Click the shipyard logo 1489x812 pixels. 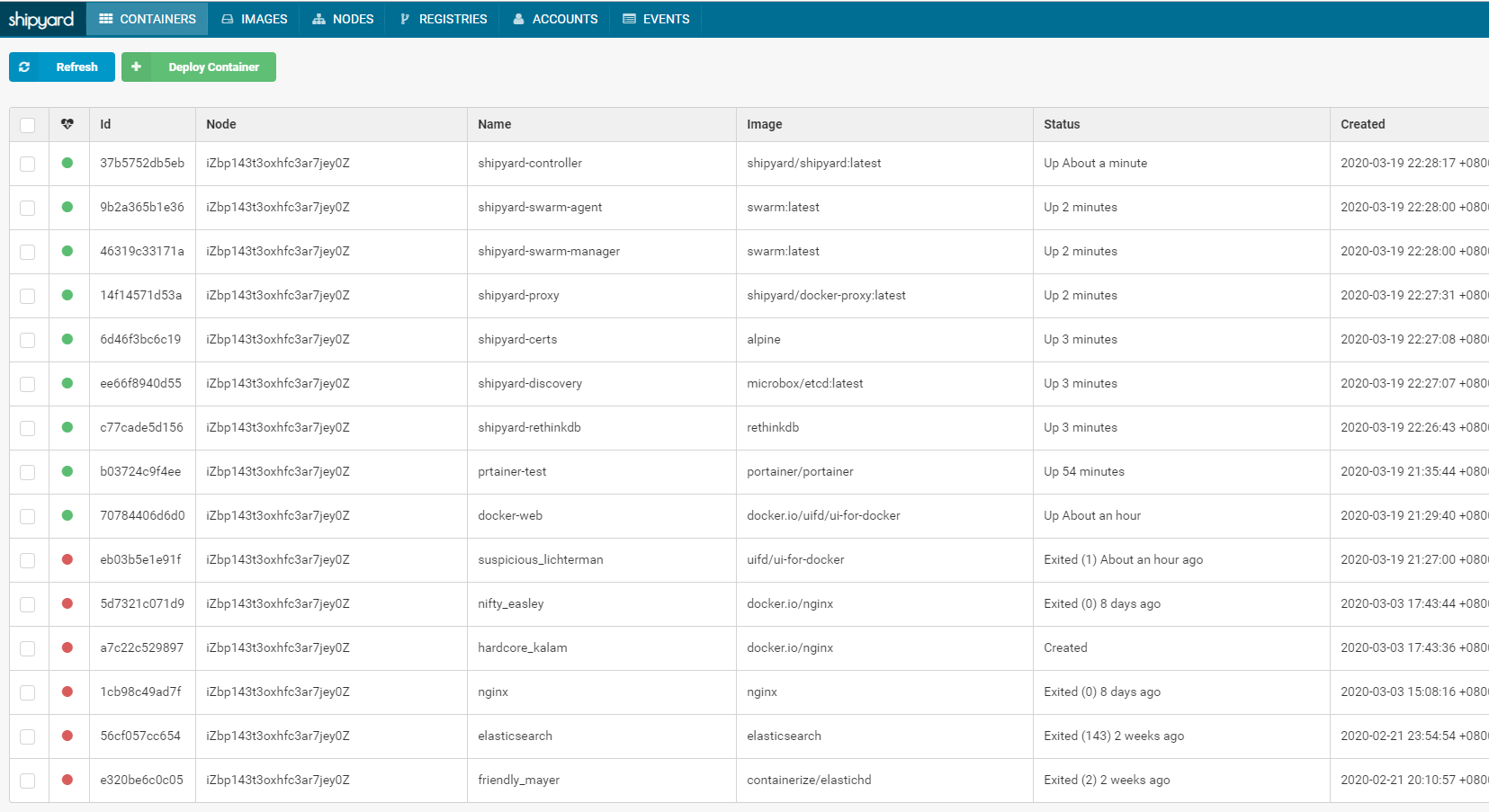point(41,19)
